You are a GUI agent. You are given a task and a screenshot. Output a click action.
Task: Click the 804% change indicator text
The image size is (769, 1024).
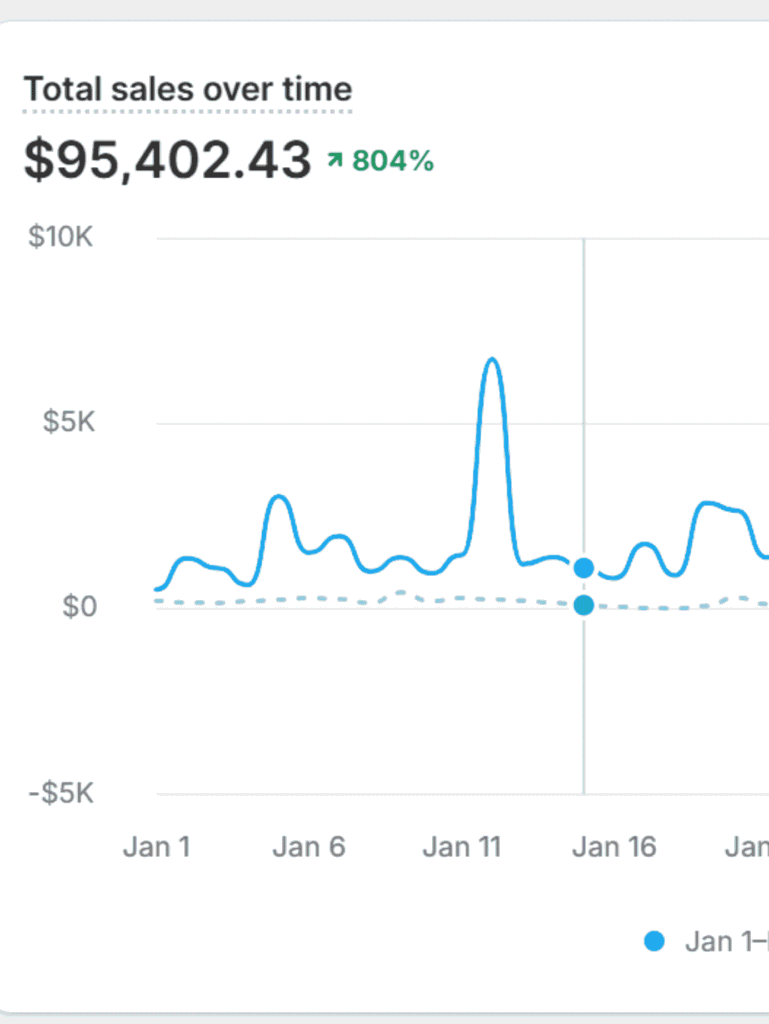(x=393, y=160)
